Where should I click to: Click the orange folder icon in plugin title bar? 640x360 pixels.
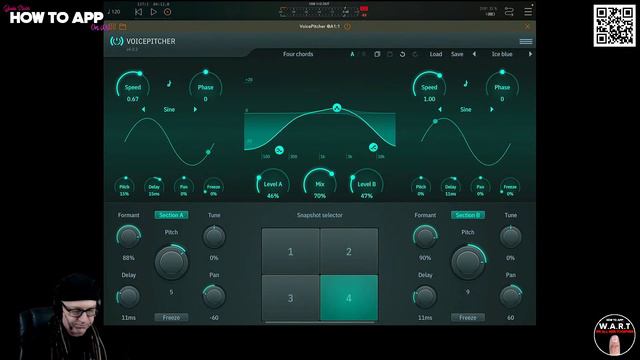tap(122, 27)
